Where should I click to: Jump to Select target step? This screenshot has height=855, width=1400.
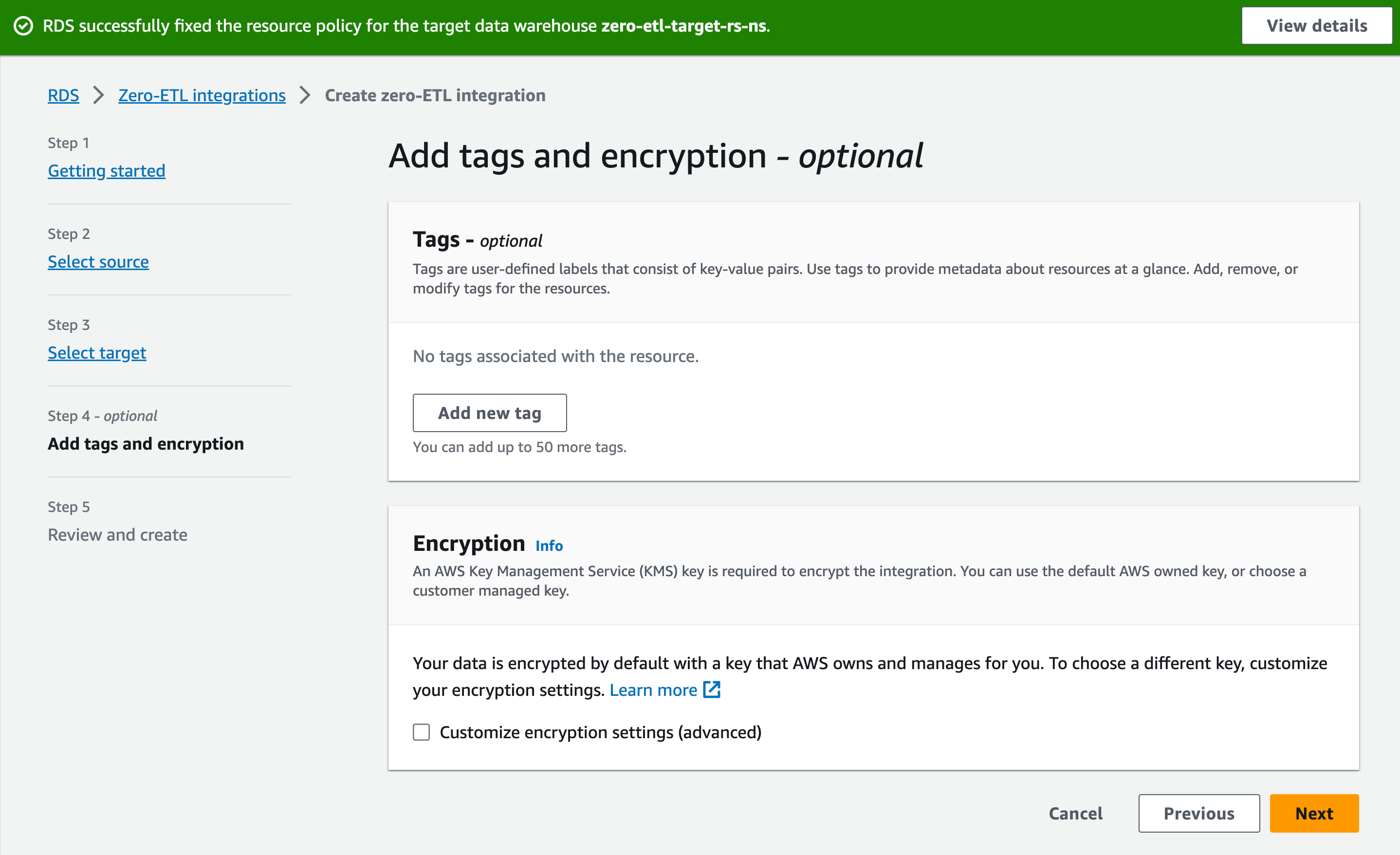coord(96,353)
